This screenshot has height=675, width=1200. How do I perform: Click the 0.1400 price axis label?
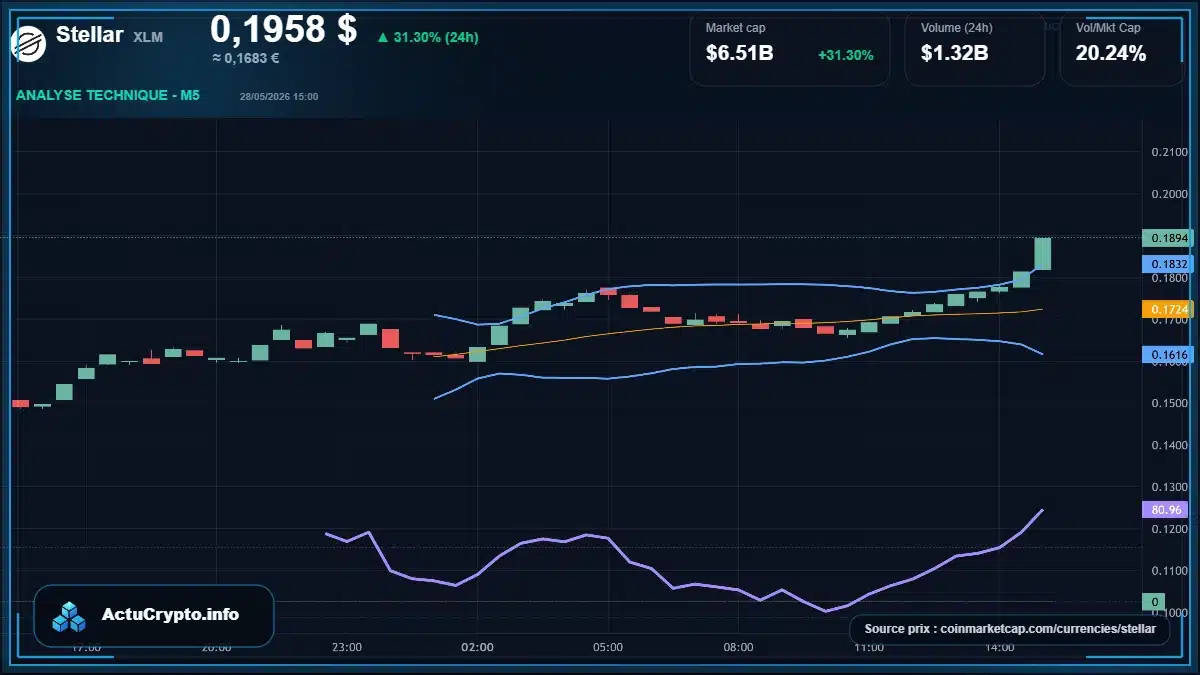[1169, 445]
